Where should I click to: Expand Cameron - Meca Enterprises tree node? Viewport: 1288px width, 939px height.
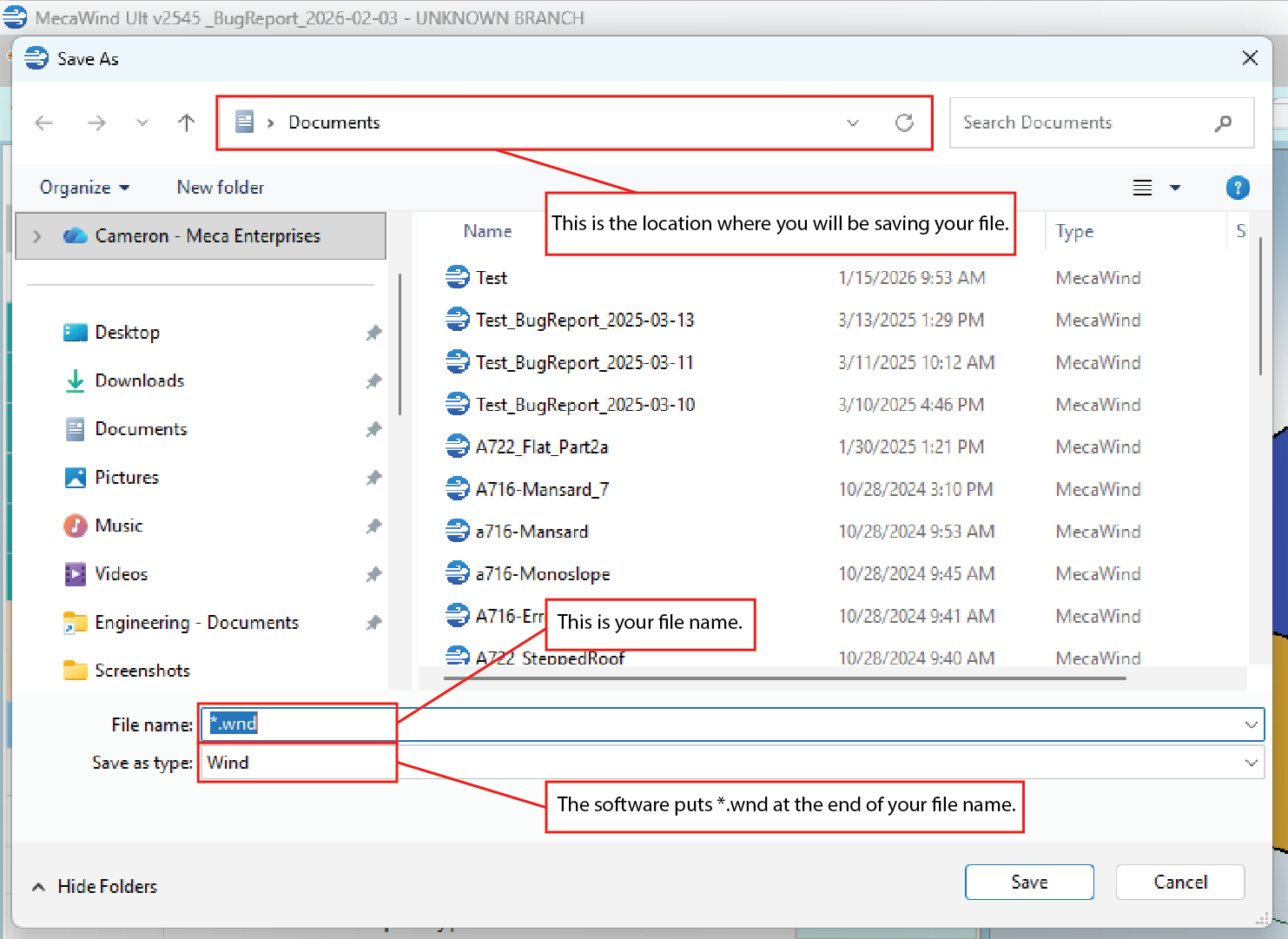[x=36, y=236]
